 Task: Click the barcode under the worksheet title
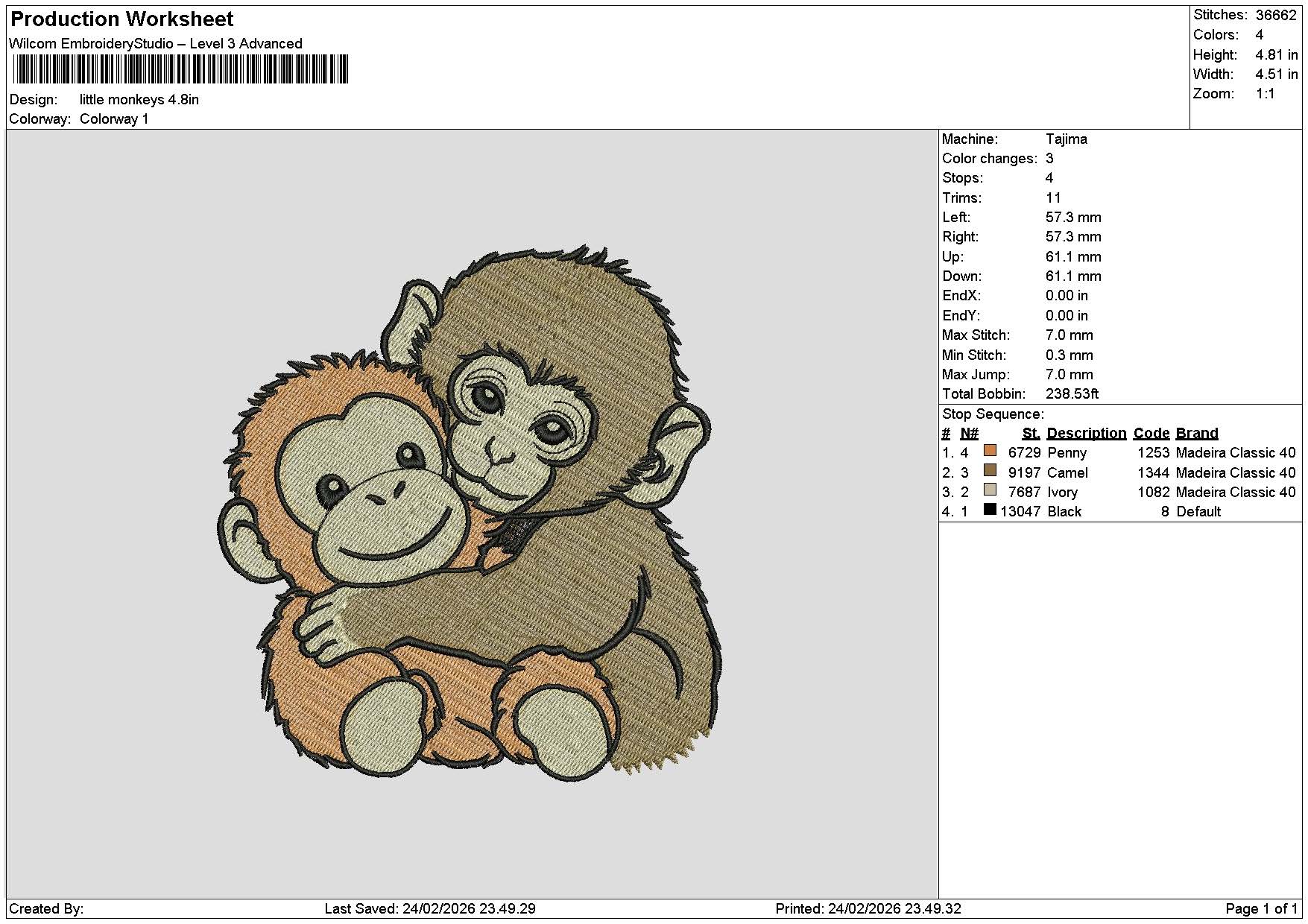point(180,70)
